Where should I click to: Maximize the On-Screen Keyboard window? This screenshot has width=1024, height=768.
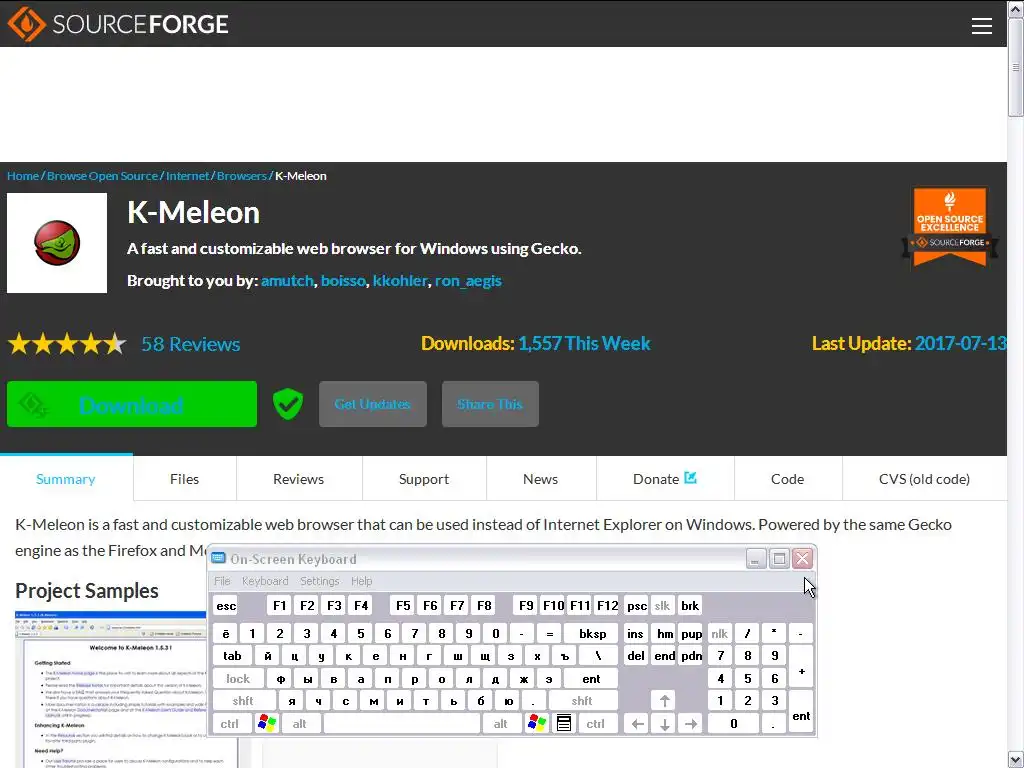click(x=778, y=559)
